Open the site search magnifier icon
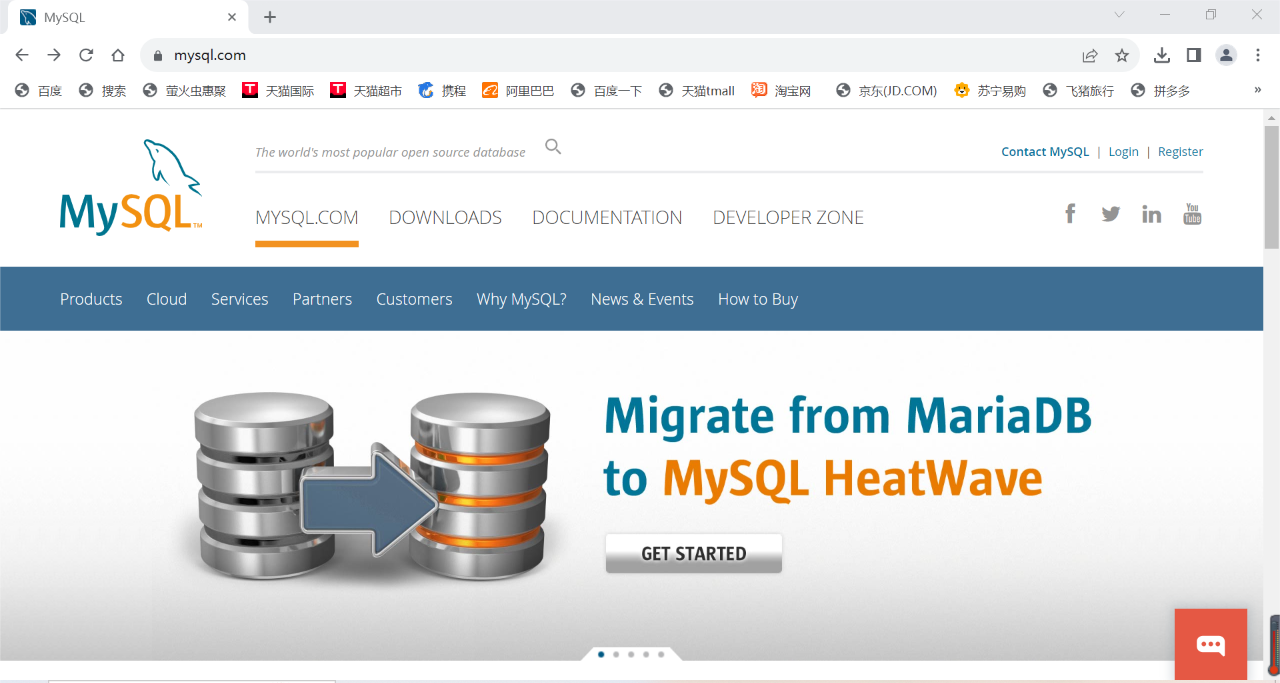Viewport: 1280px width, 683px height. pyautogui.click(x=553, y=147)
